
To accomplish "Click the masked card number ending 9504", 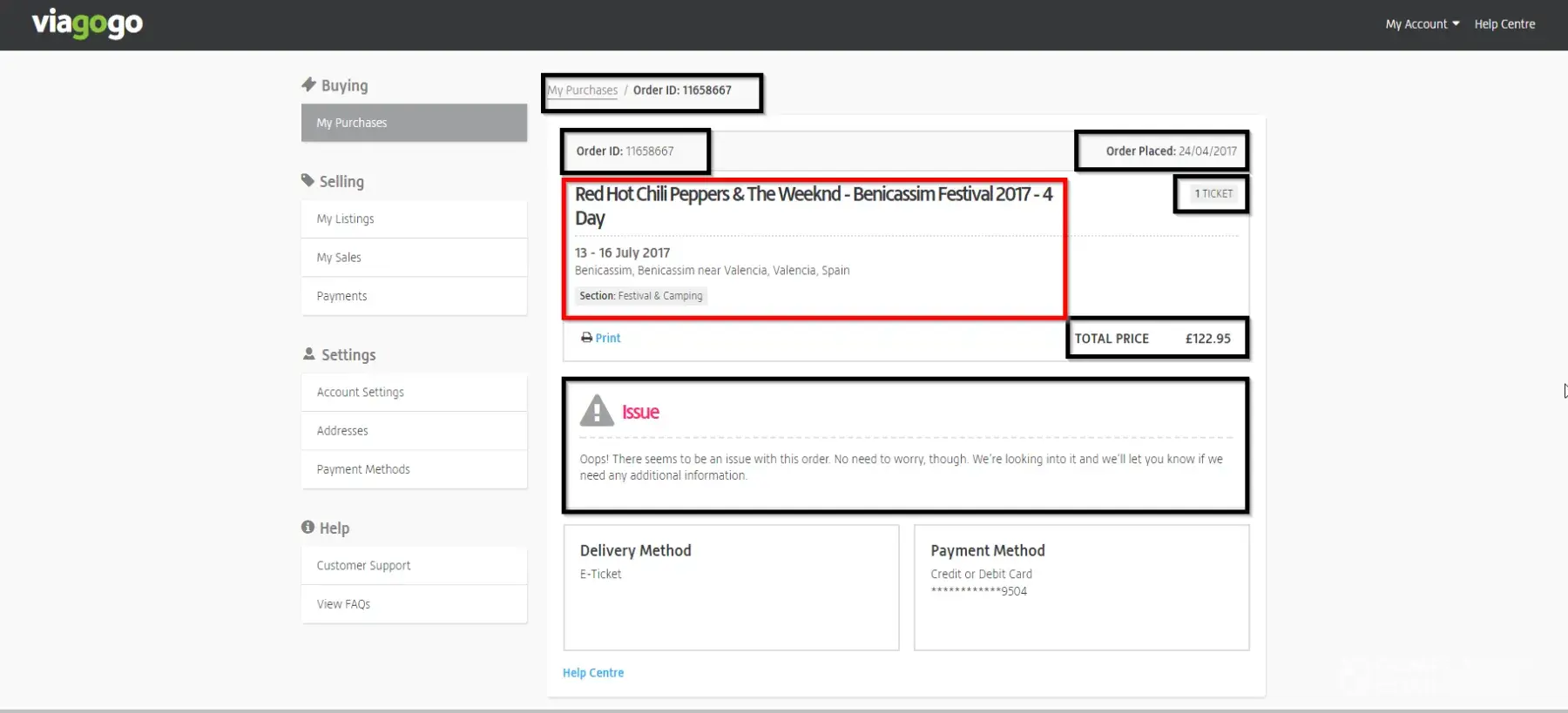I will point(979,591).
